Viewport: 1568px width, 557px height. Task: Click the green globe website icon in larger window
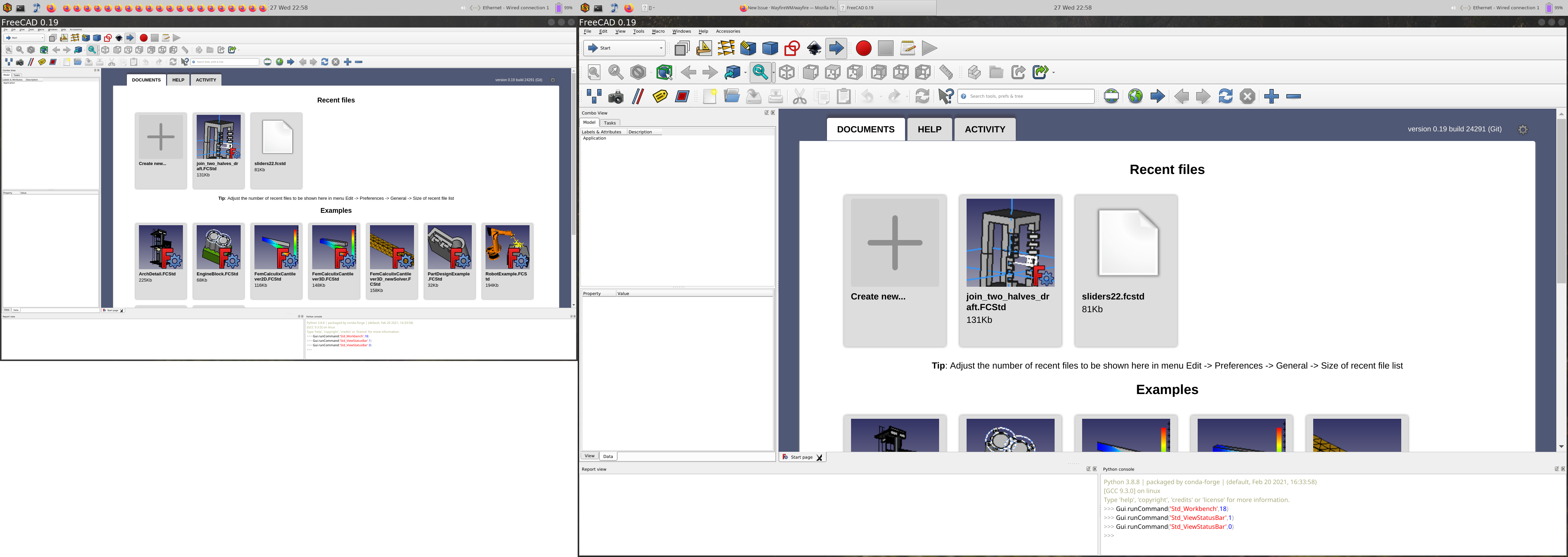(x=1135, y=96)
